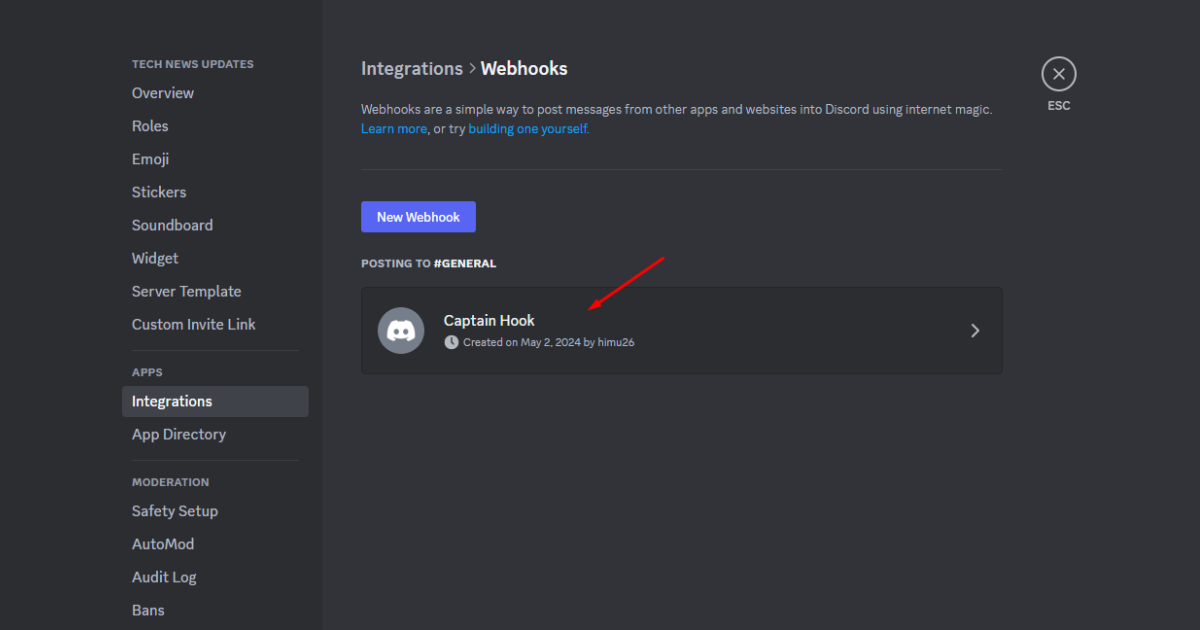Close settings with the ESC X icon
Image resolution: width=1200 pixels, height=630 pixels.
click(1059, 74)
